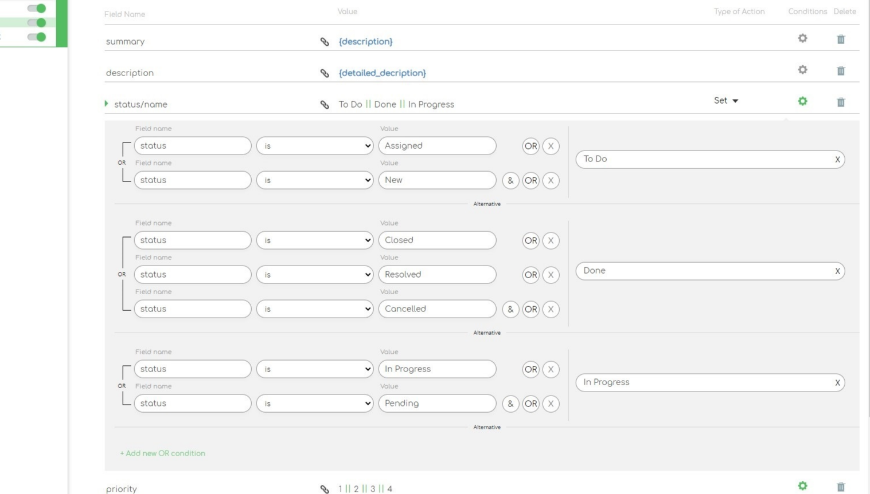Viewport: 870px width, 494px height.
Task: Remove the Cancelled status condition with X
Action: (x=550, y=309)
